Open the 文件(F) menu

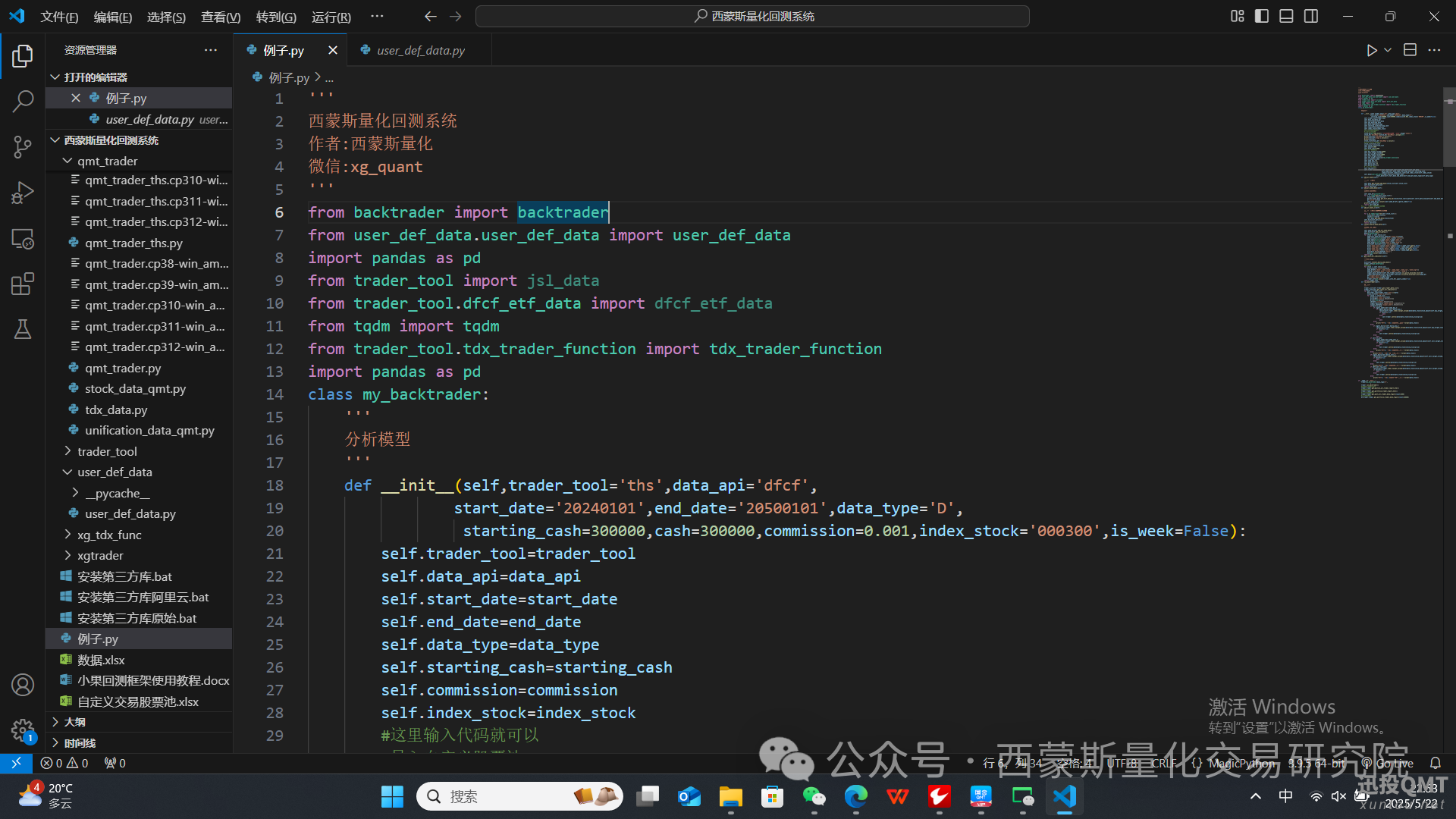[x=59, y=16]
